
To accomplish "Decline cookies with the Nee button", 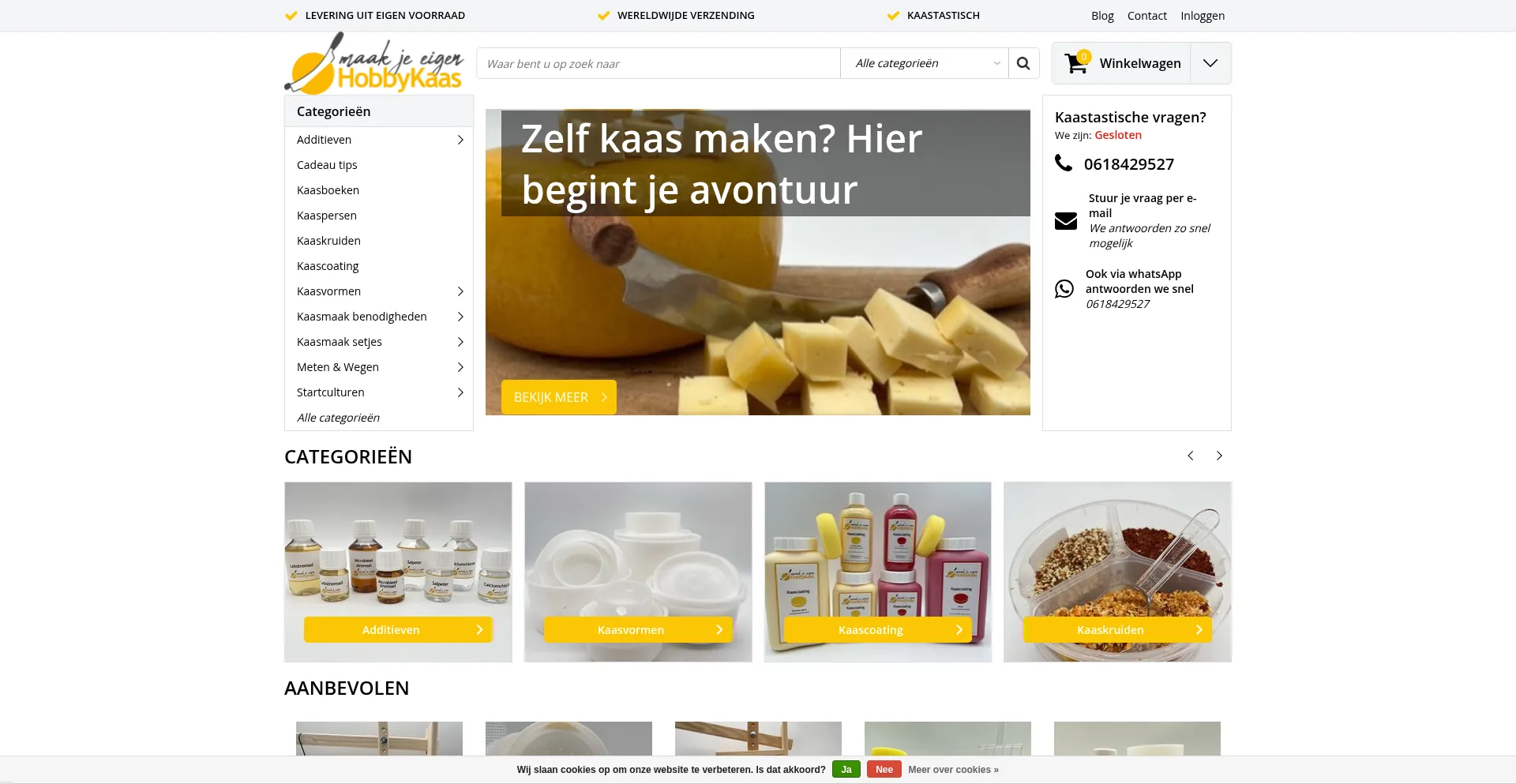I will [884, 770].
